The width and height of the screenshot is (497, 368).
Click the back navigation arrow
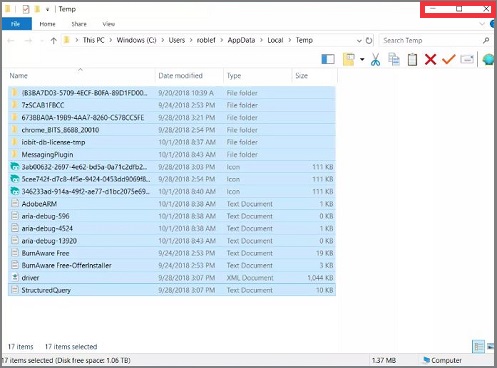click(x=11, y=41)
